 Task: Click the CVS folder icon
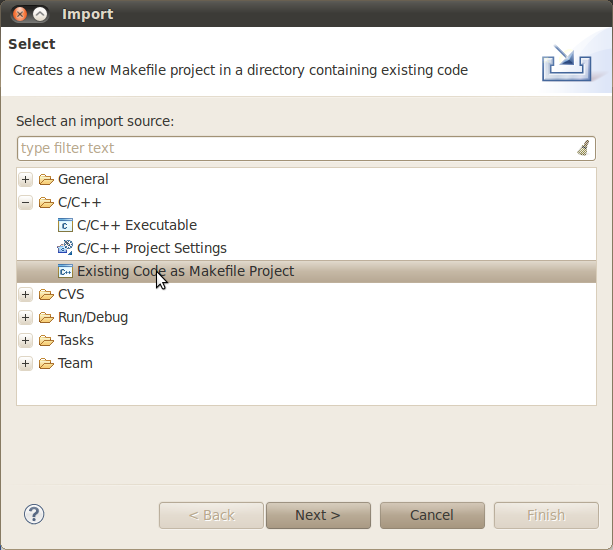coord(46,295)
